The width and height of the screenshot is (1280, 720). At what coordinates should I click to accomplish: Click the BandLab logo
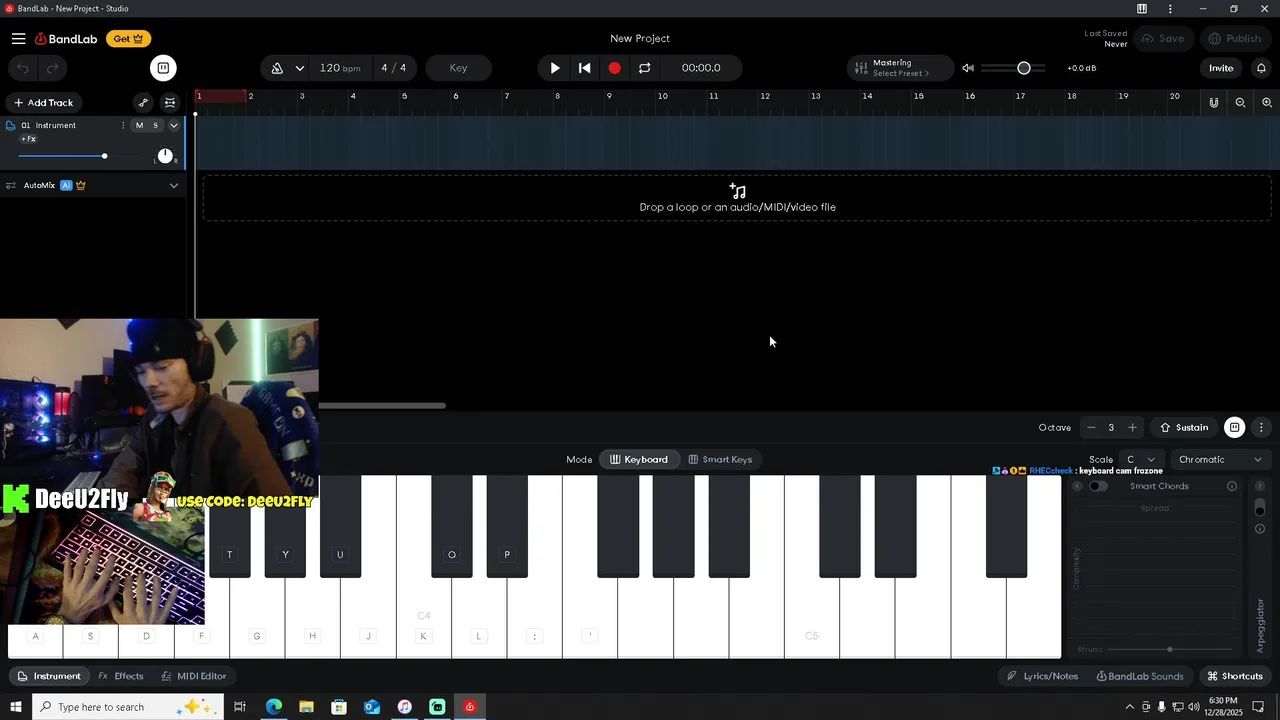(66, 39)
